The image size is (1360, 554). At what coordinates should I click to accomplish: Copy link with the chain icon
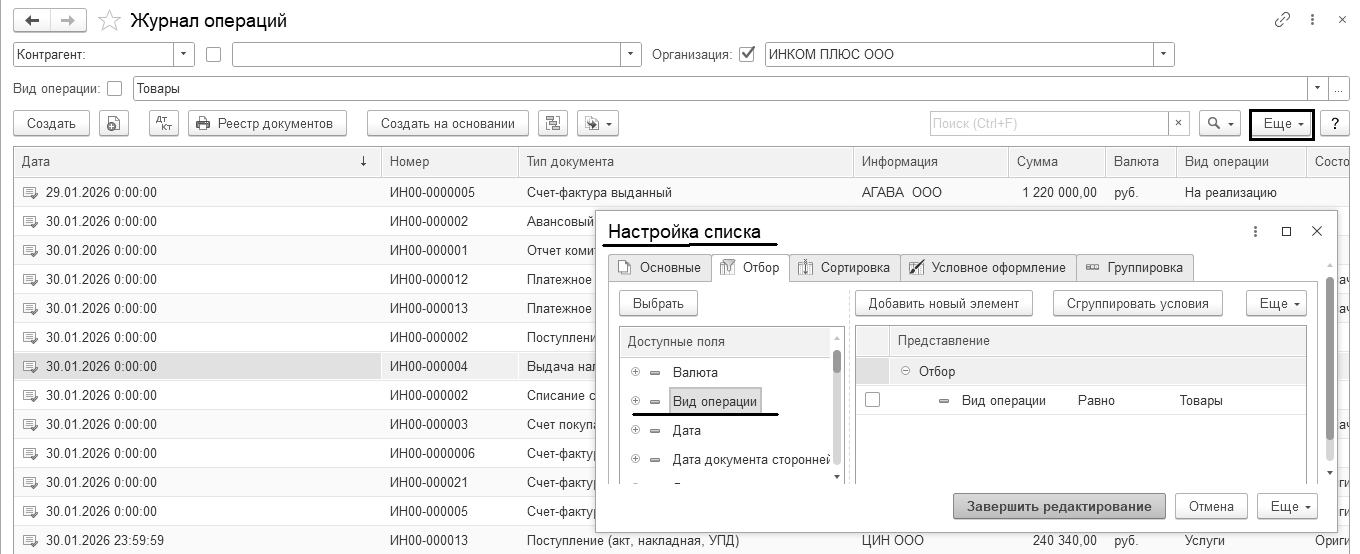click(1282, 20)
